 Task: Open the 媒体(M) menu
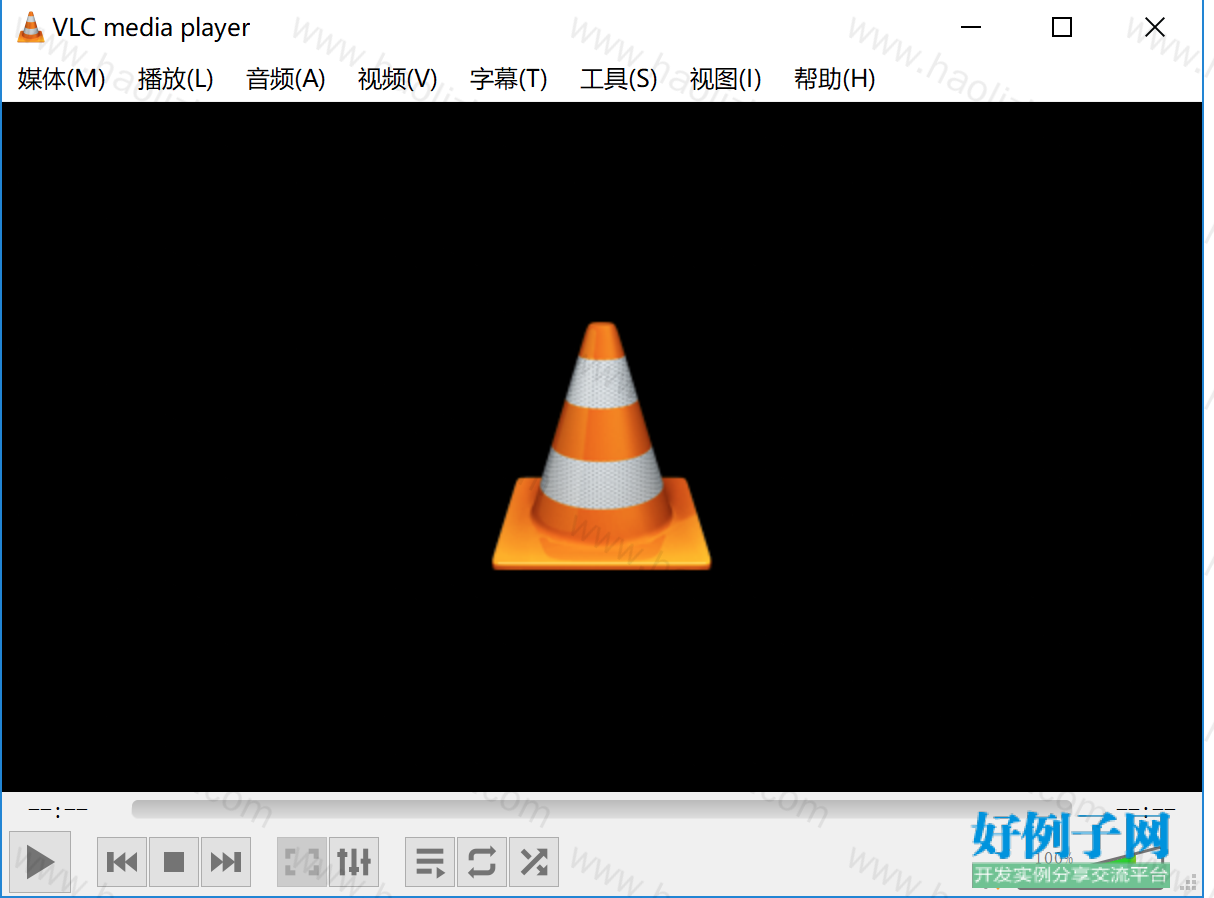coord(62,79)
